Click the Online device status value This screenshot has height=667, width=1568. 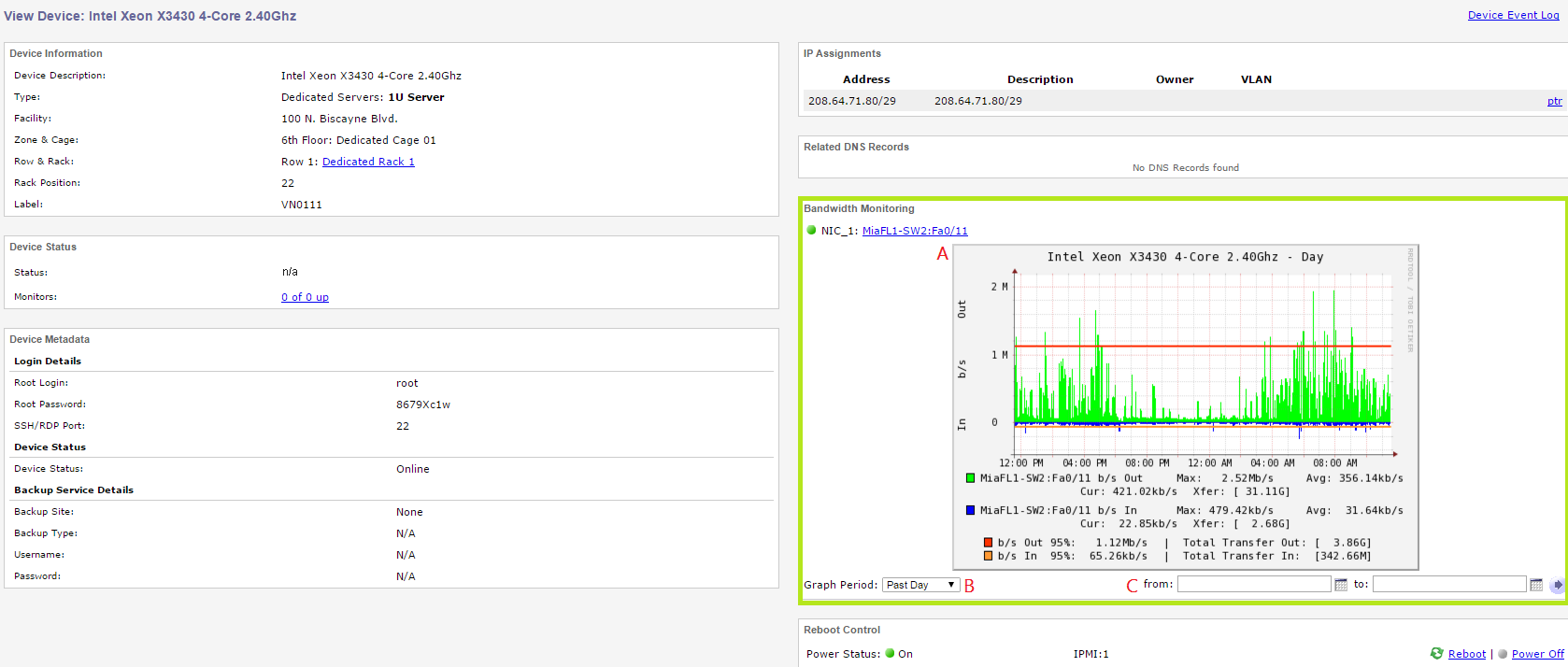[412, 469]
